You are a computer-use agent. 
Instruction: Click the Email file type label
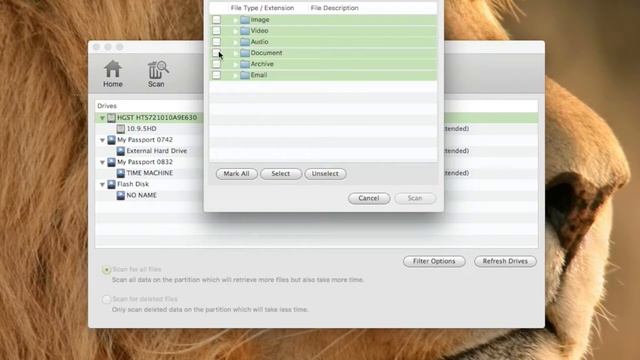coord(259,75)
